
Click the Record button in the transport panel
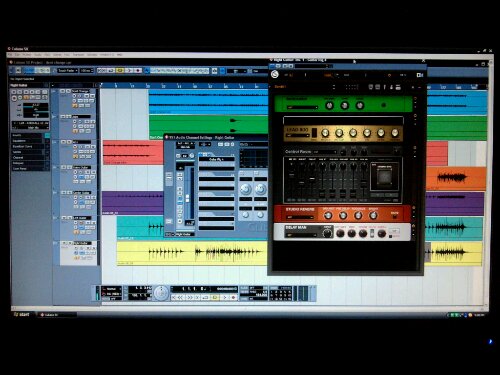(x=233, y=297)
